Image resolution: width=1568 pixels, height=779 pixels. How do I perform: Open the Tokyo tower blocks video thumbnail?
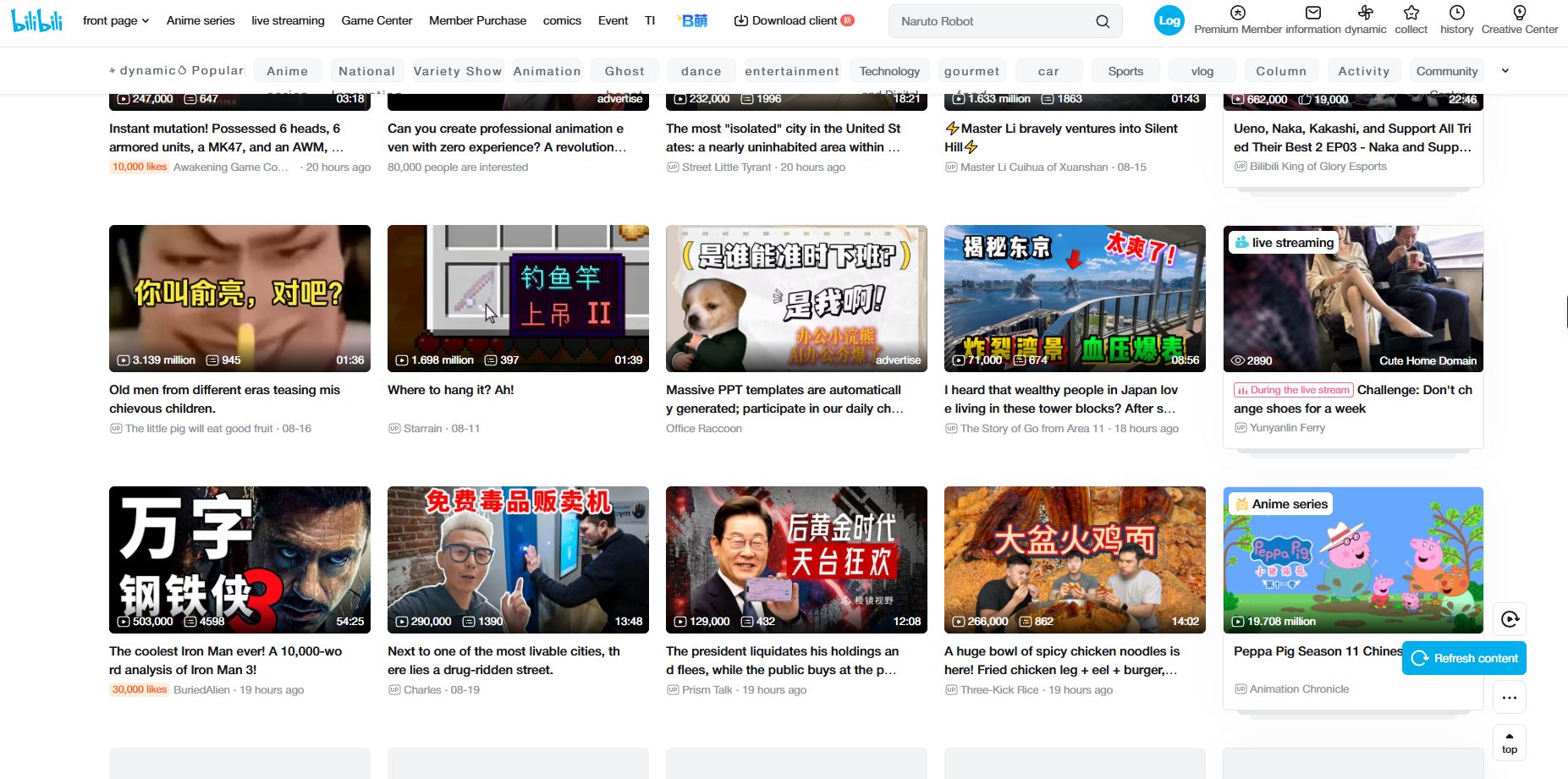point(1075,299)
